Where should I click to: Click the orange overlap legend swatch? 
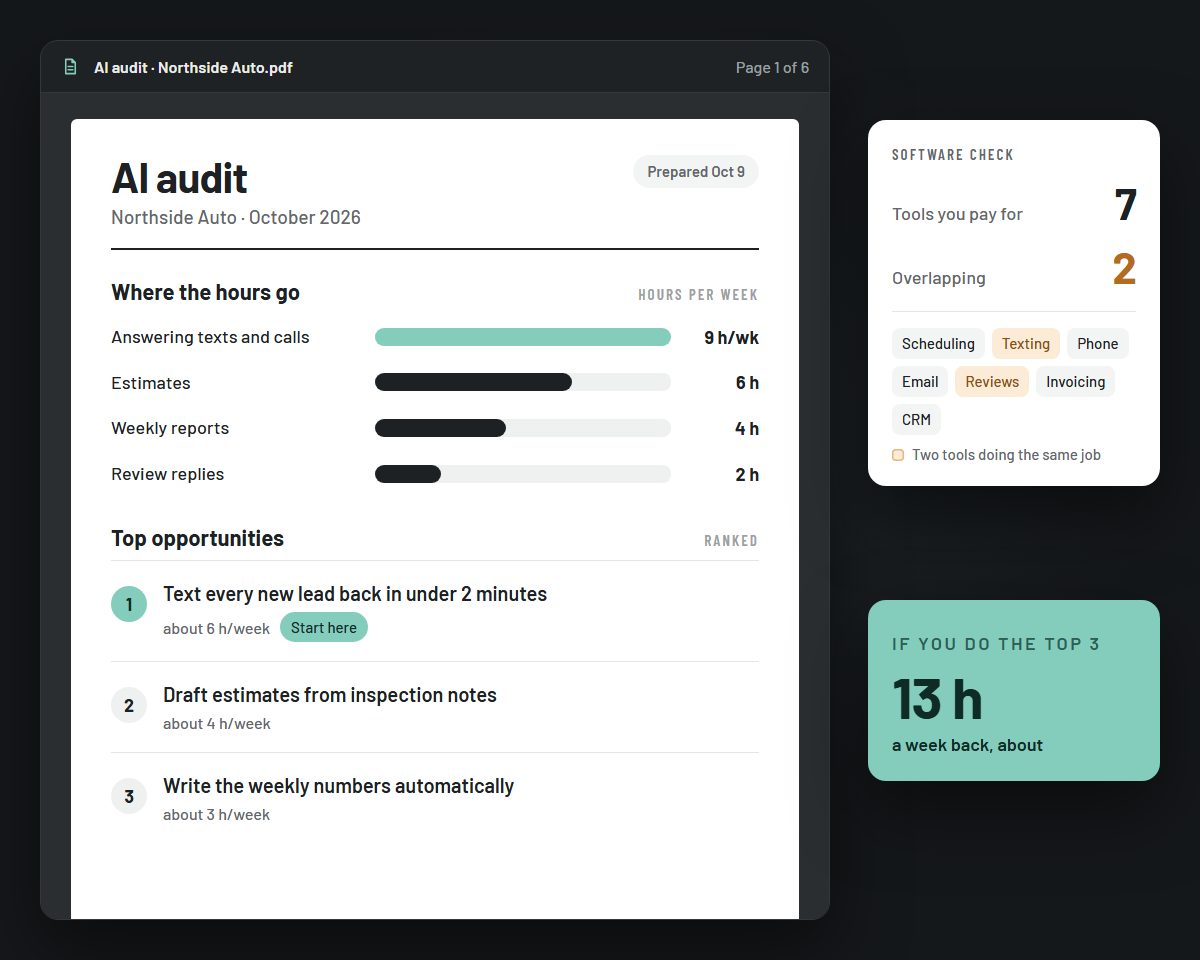click(x=898, y=455)
